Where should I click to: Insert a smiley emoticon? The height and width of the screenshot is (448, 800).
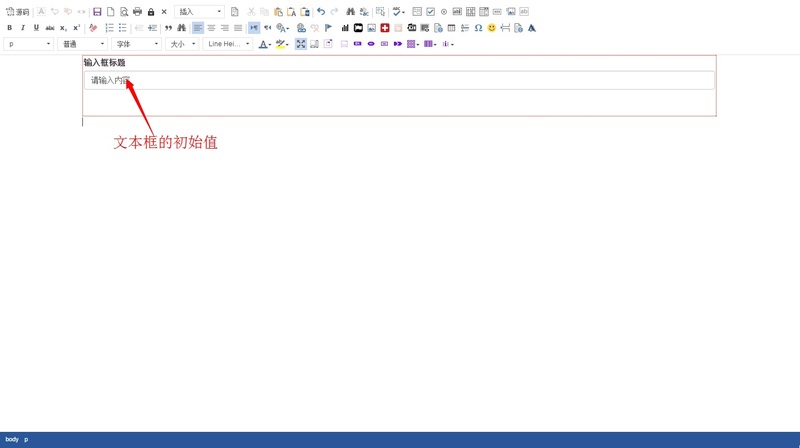pos(492,28)
